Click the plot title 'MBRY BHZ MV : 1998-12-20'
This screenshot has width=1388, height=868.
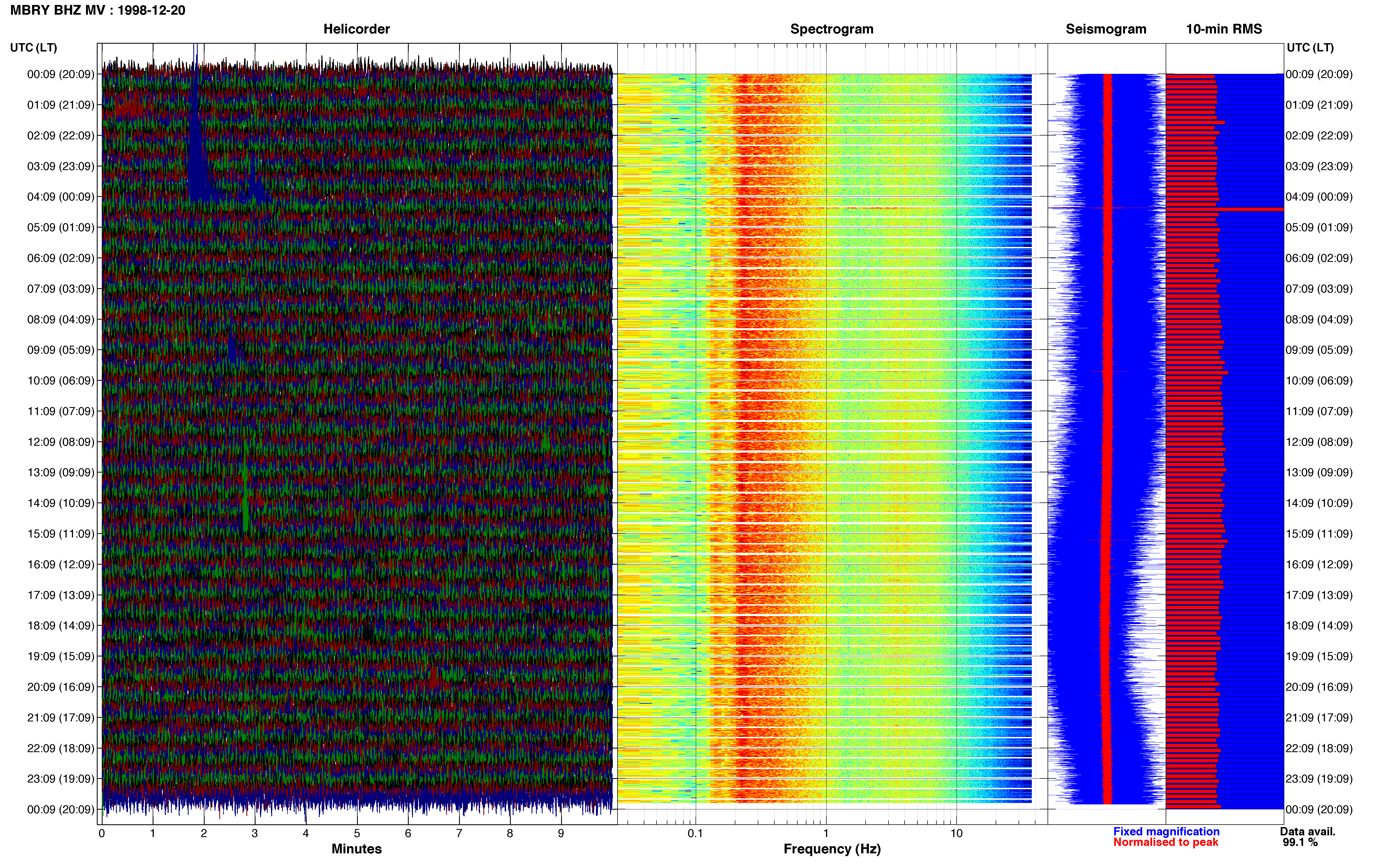click(x=98, y=10)
